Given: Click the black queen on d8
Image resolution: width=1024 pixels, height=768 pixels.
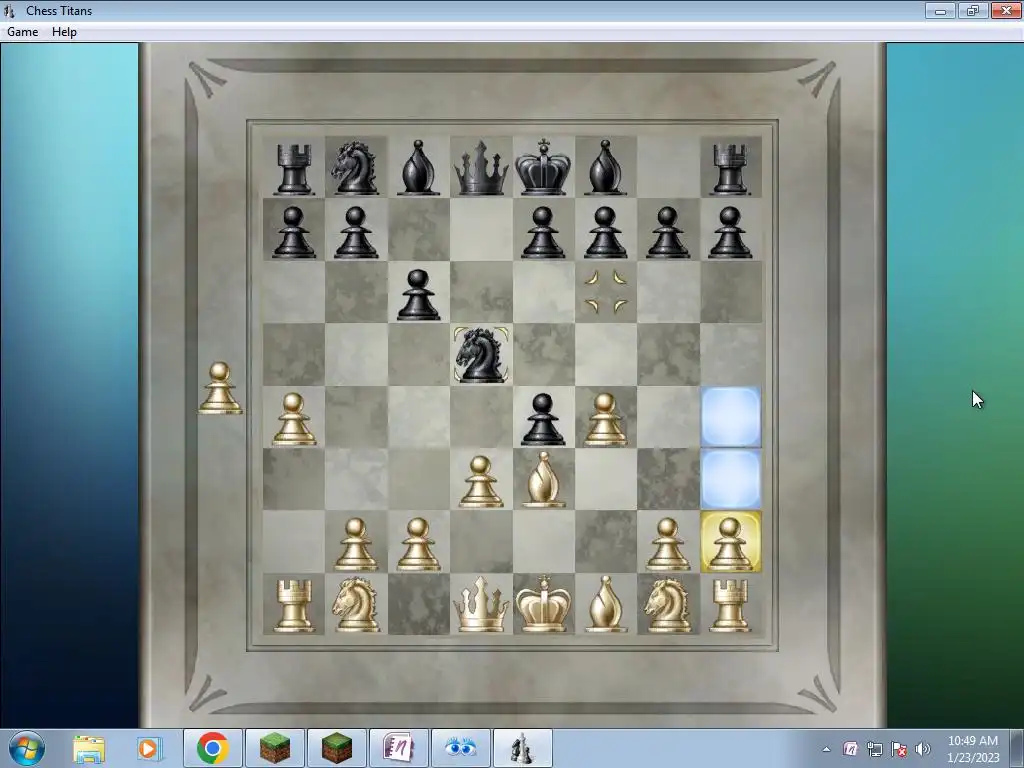Looking at the screenshot, I should click(481, 168).
